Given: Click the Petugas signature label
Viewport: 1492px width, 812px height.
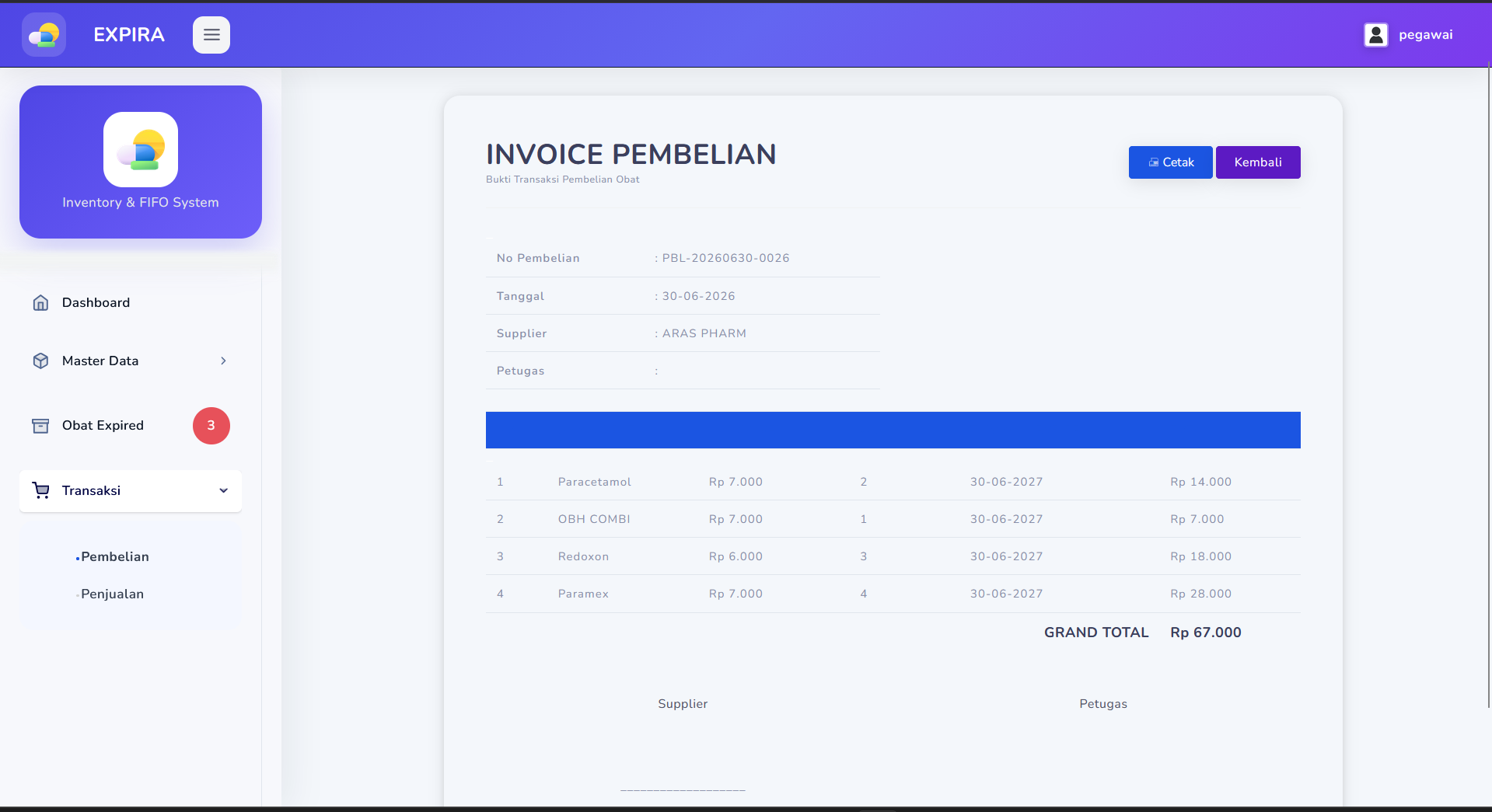Looking at the screenshot, I should point(1103,704).
